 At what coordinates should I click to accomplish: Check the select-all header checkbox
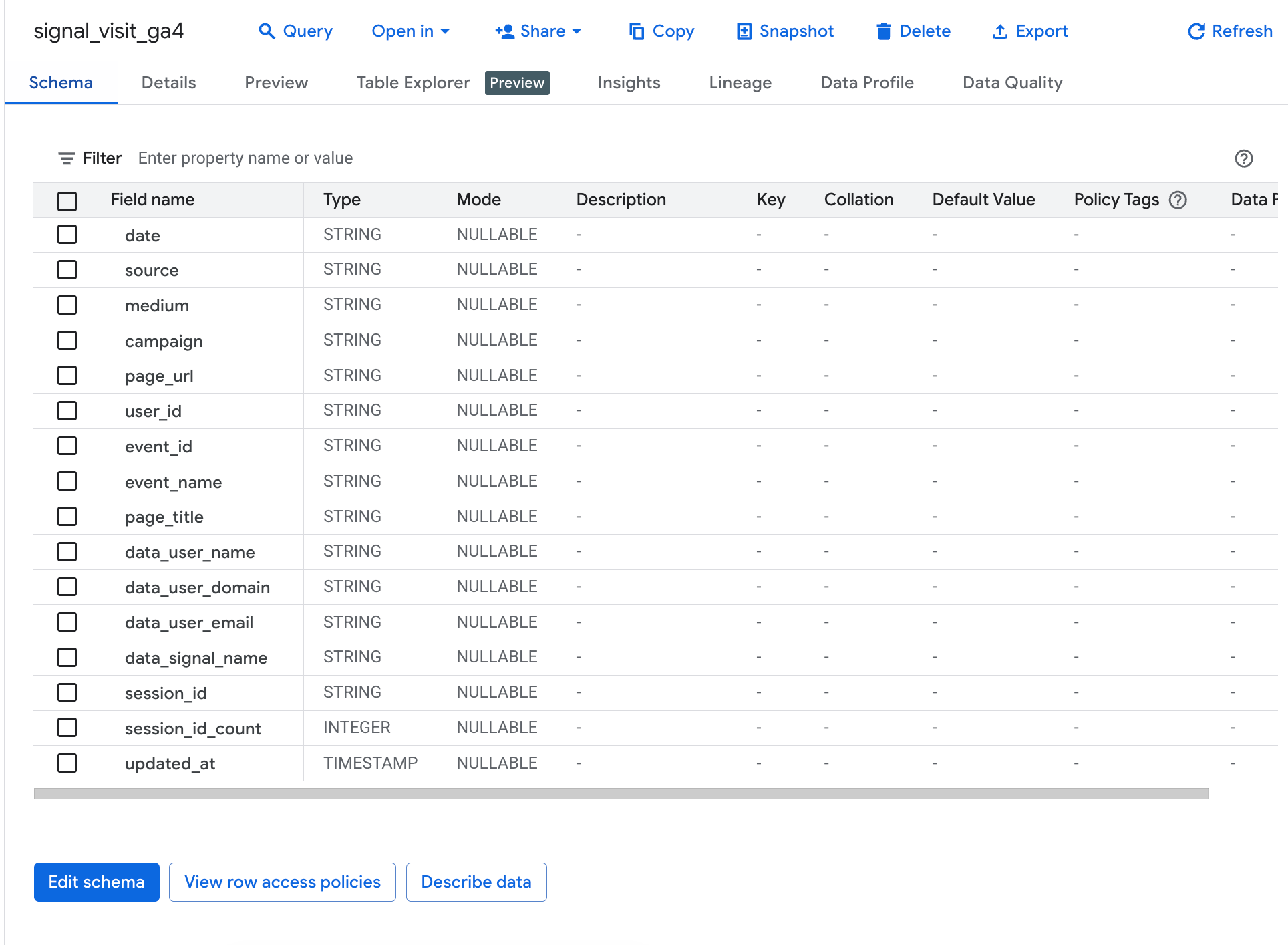[x=67, y=200]
